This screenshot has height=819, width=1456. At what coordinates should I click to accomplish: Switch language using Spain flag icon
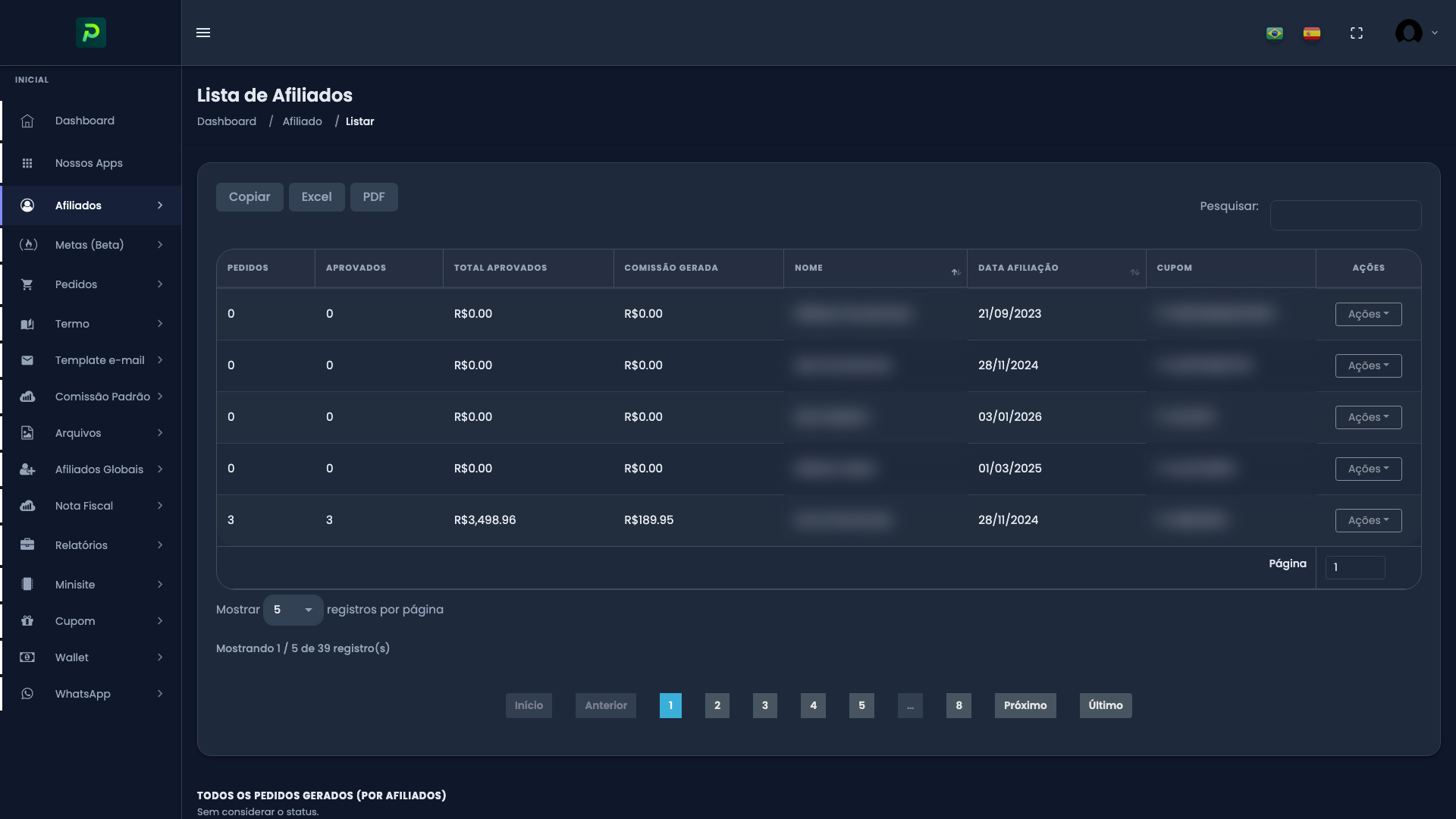[x=1312, y=33]
